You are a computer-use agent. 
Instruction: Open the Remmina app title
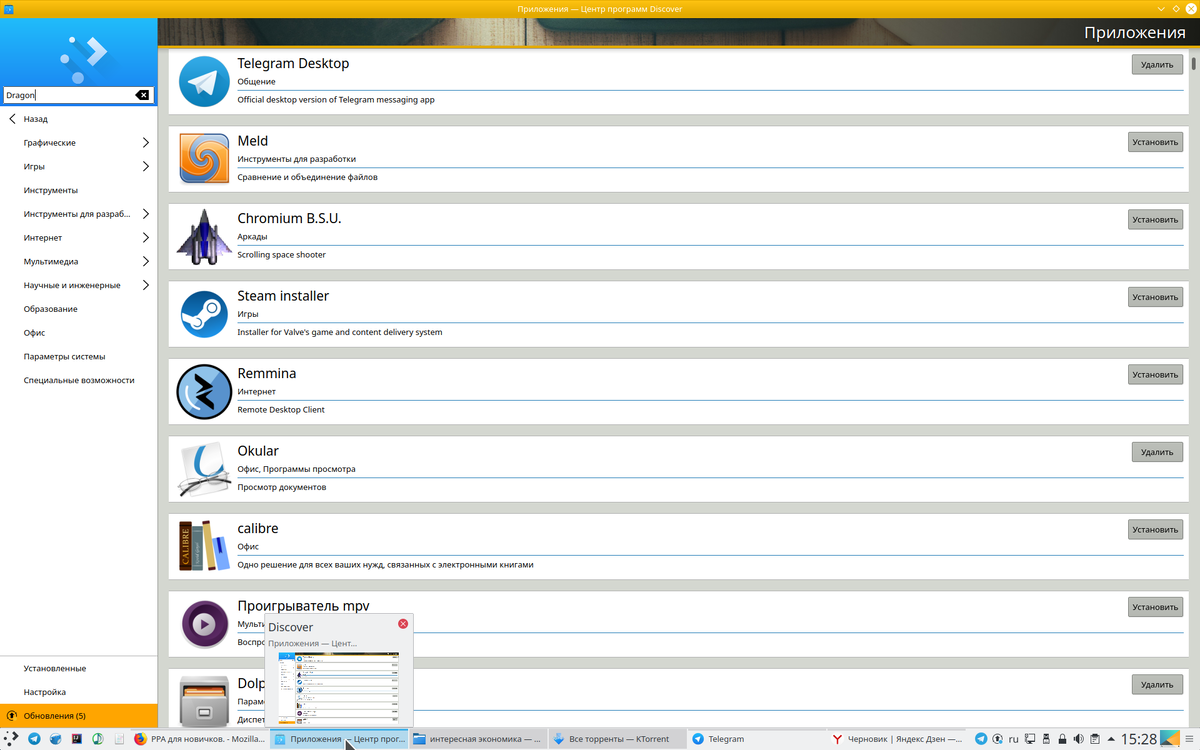266,373
